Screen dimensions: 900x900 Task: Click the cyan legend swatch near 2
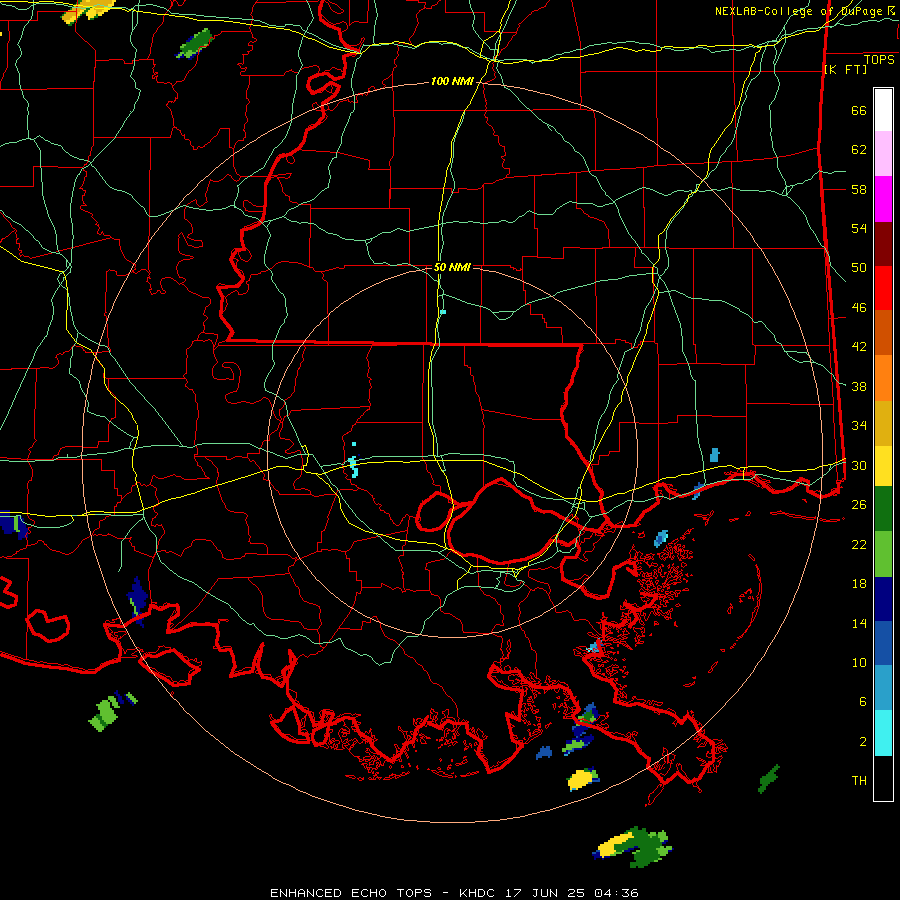coord(883,733)
